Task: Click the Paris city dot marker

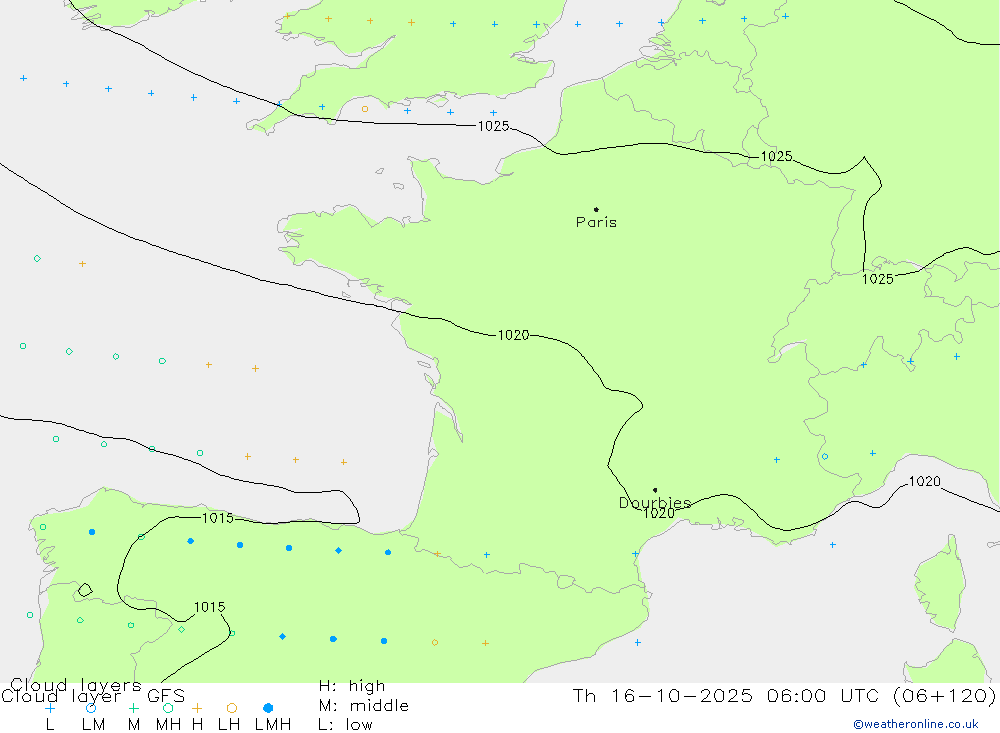Action: coord(596,209)
